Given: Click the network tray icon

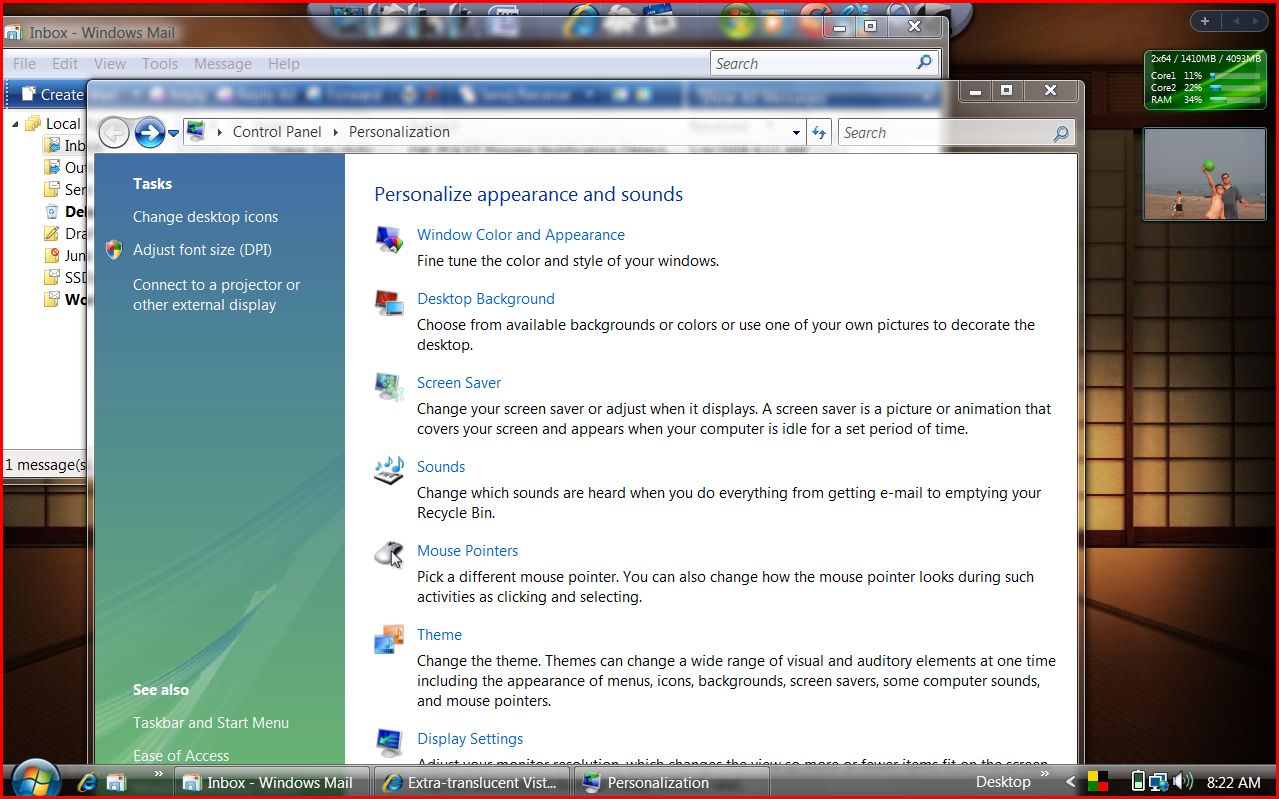Looking at the screenshot, I should point(1160,782).
